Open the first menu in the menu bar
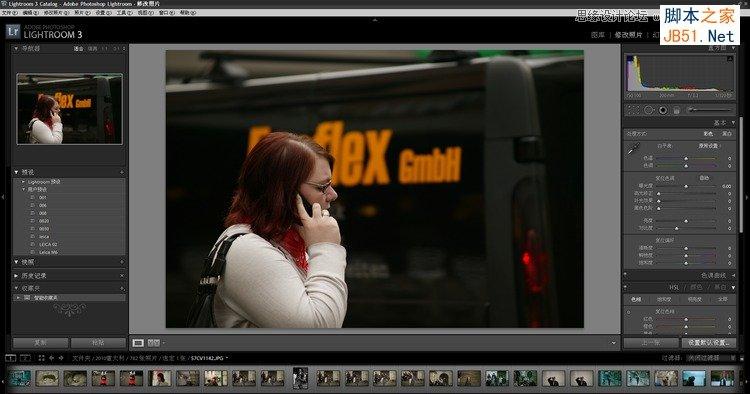This screenshot has width=750, height=394. (x=9, y=13)
